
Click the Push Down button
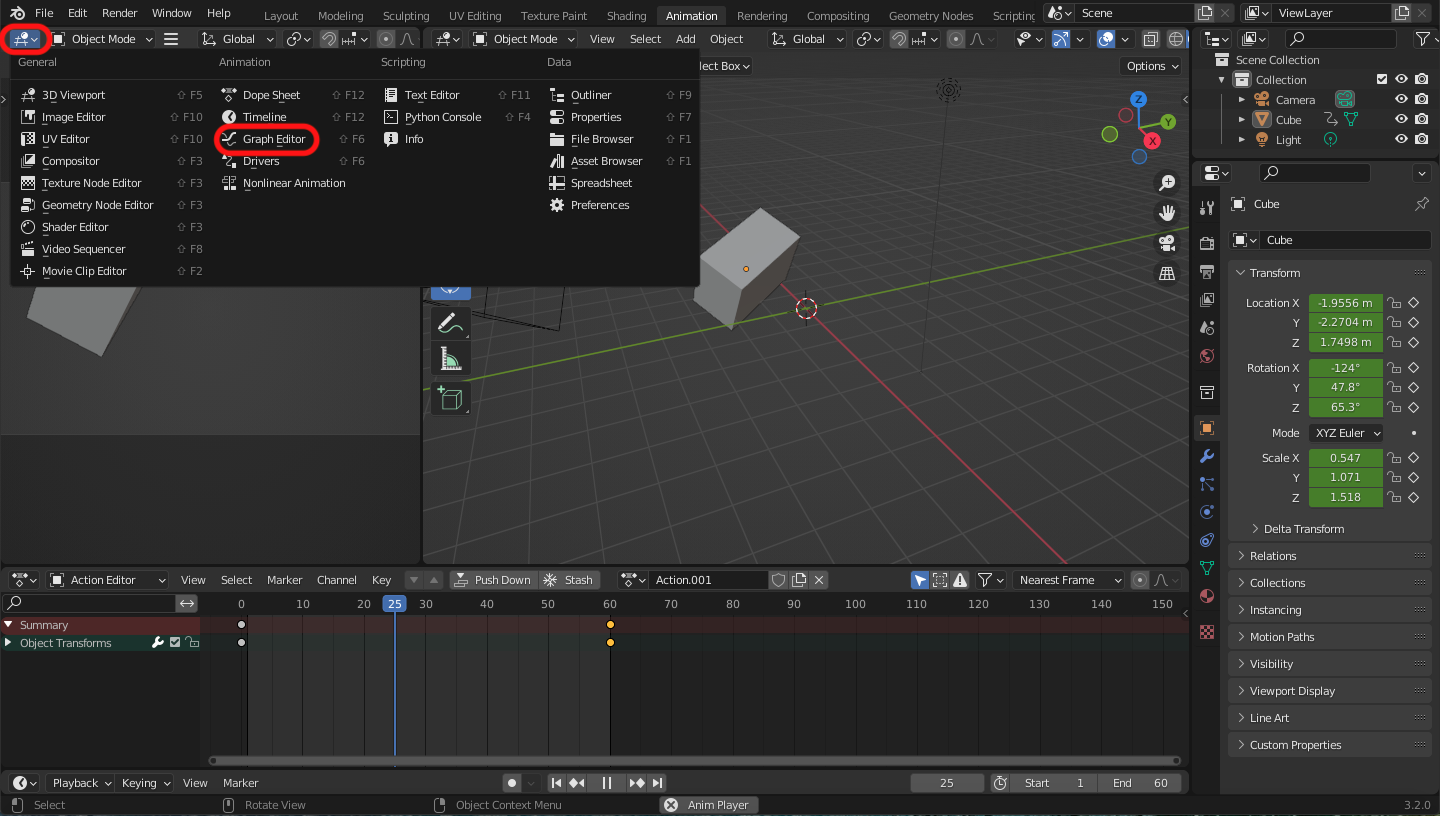[x=493, y=580]
